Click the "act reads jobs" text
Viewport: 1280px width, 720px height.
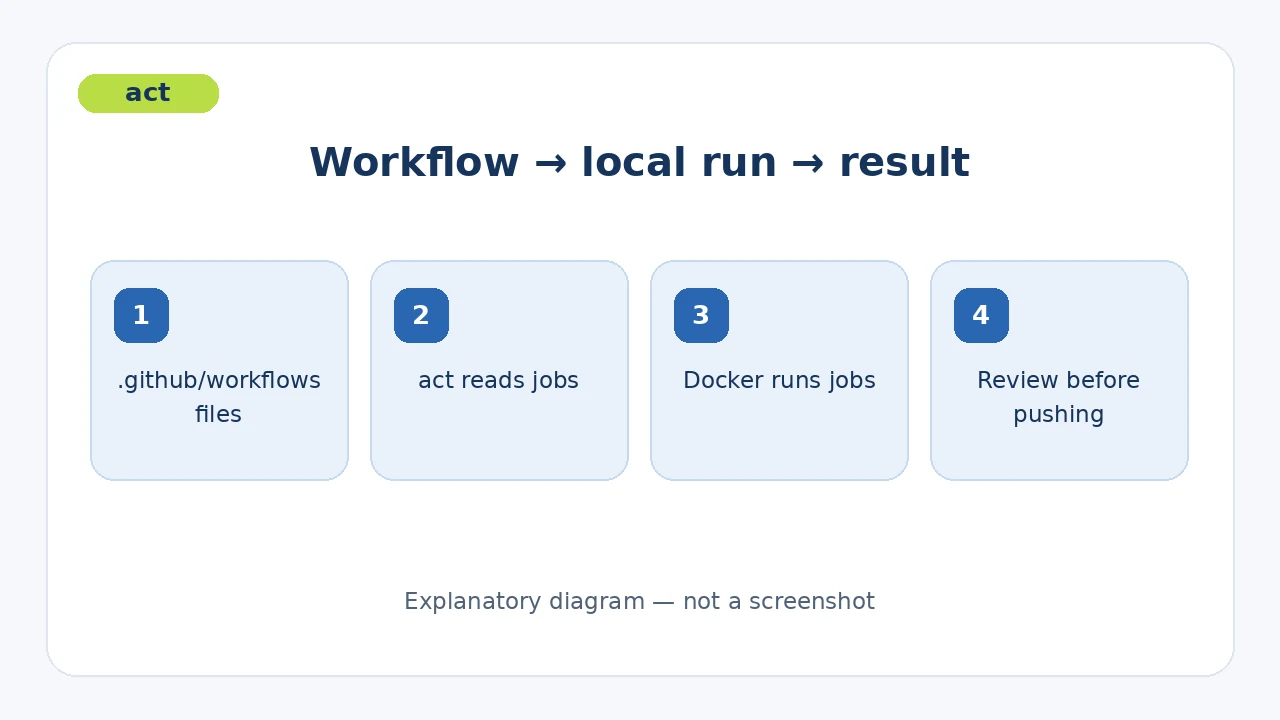498,381
